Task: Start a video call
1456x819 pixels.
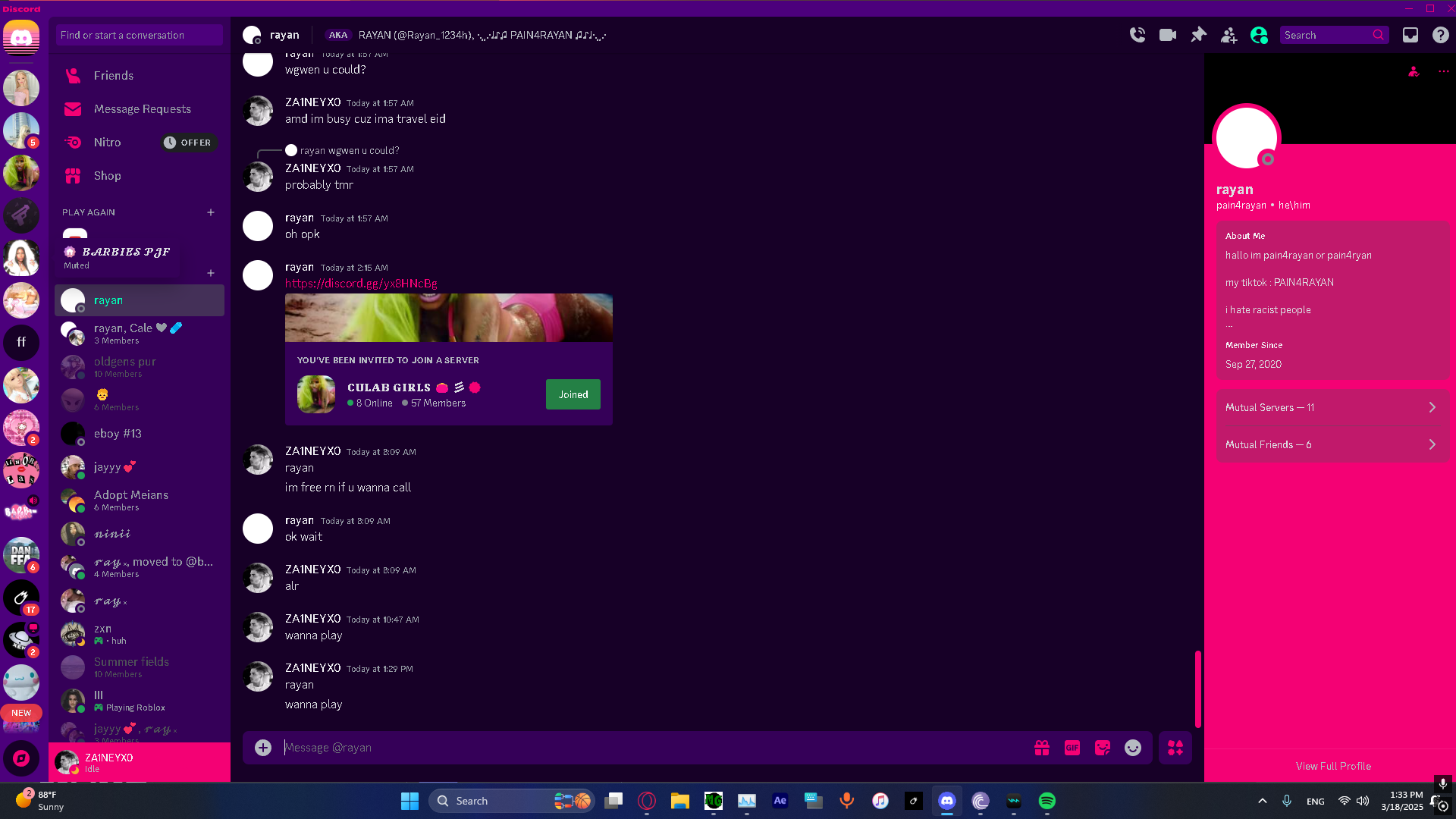Action: 1168,35
